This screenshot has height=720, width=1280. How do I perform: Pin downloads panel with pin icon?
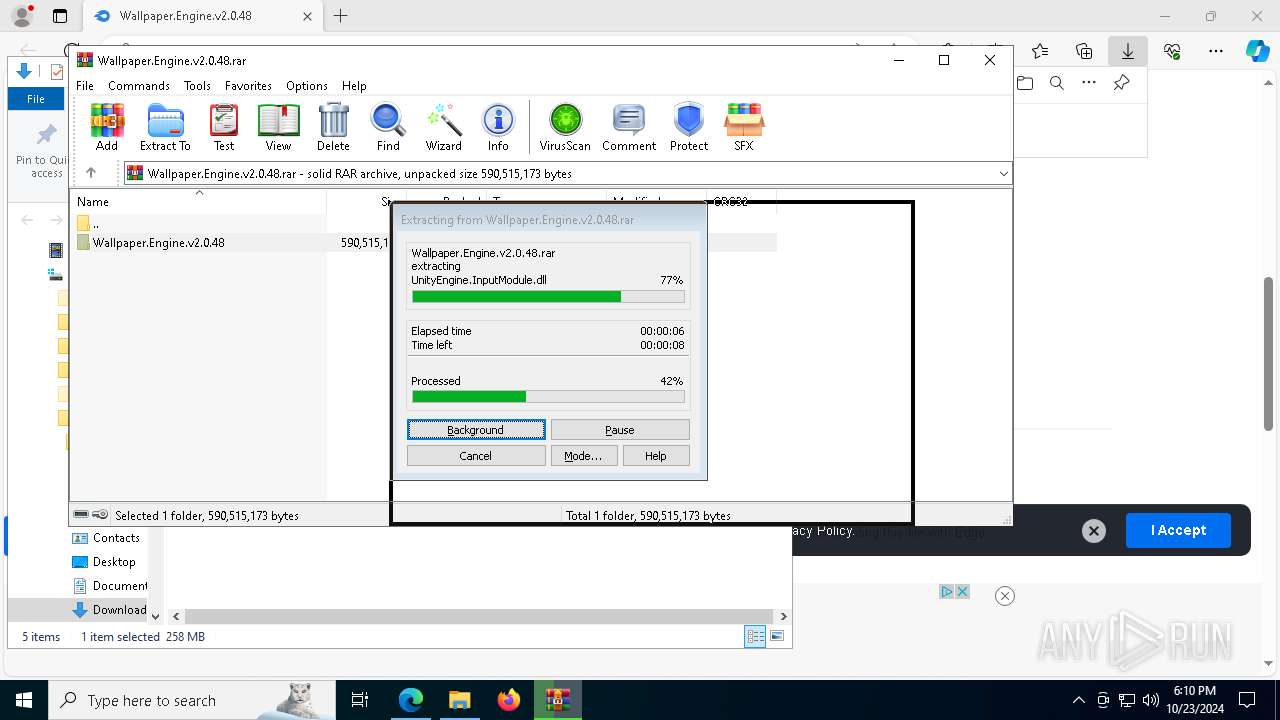pyautogui.click(x=1121, y=83)
